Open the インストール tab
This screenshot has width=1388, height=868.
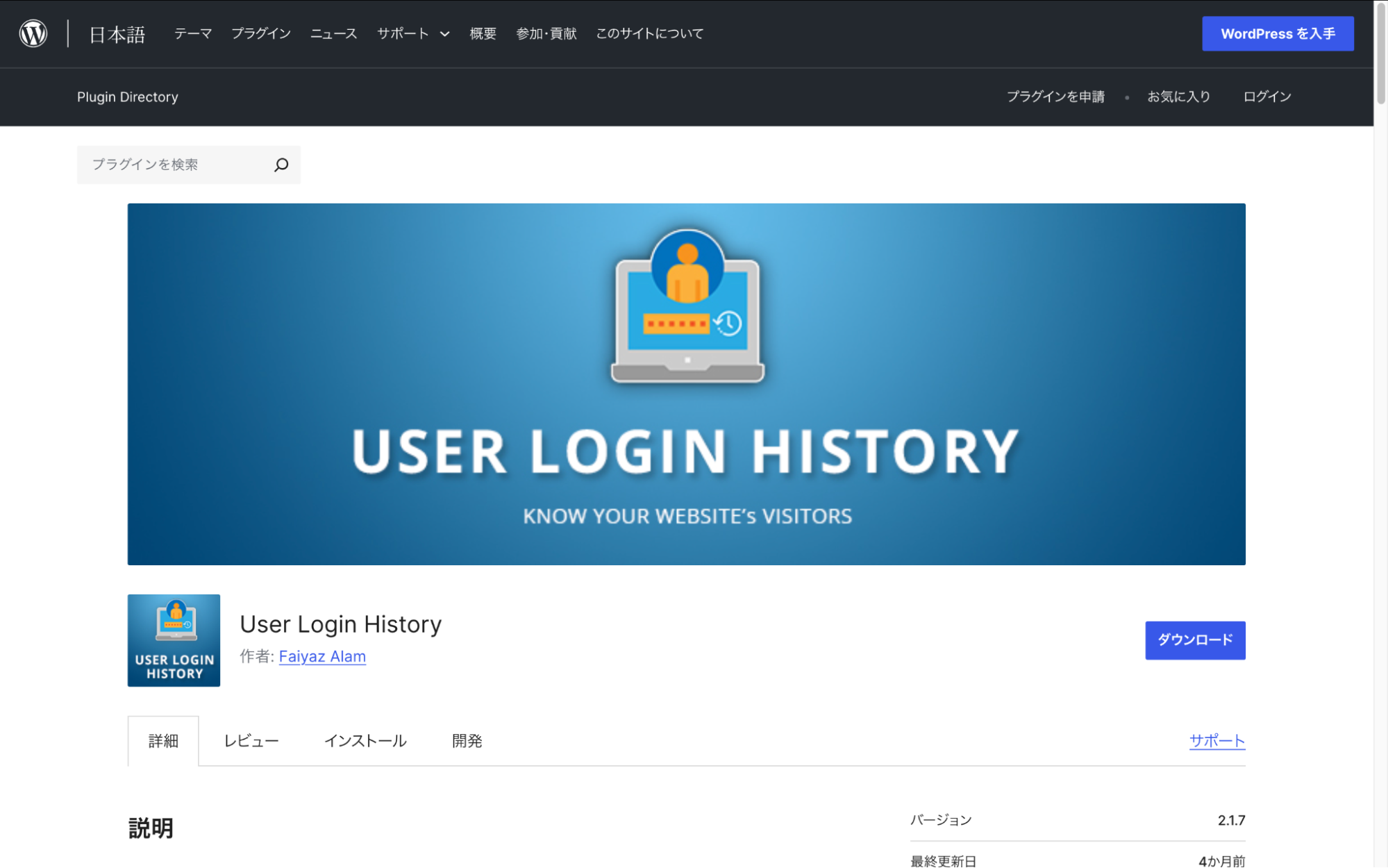click(x=366, y=740)
